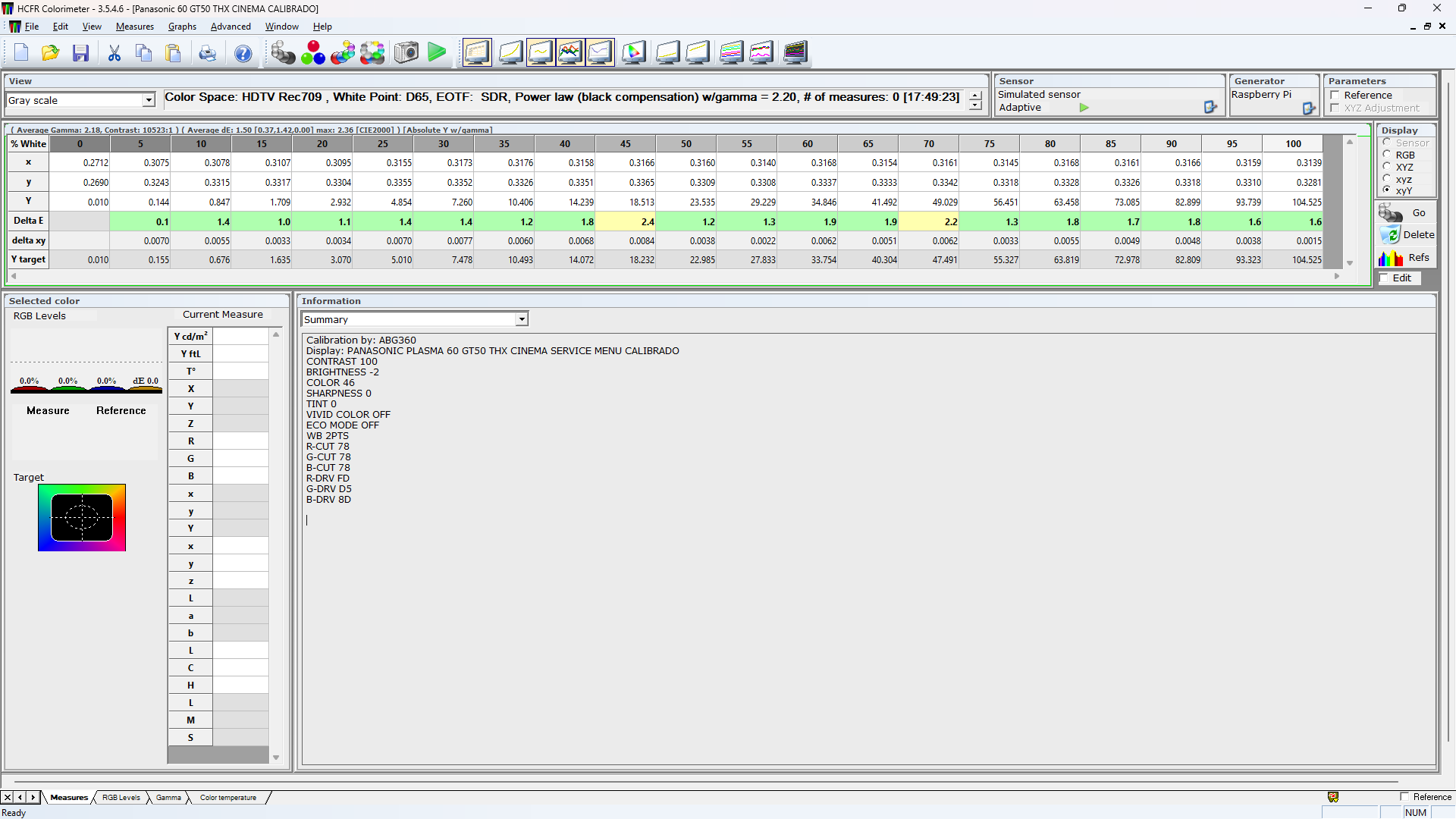Click the Paste clipboard icon

click(174, 53)
